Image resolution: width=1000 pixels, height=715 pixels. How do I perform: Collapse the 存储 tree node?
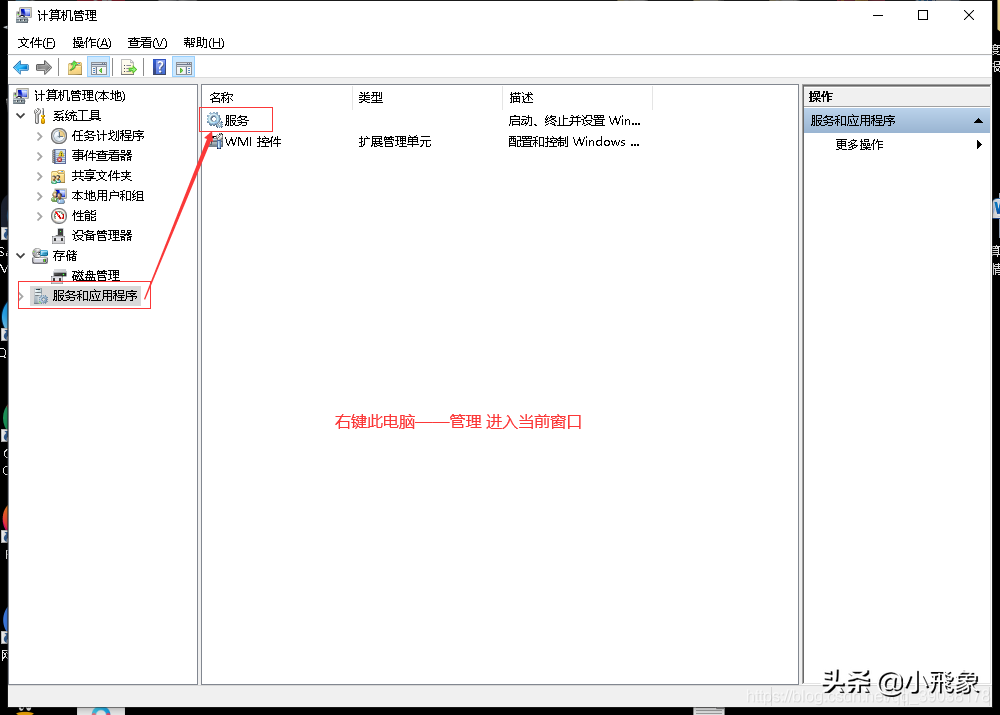click(x=20, y=256)
